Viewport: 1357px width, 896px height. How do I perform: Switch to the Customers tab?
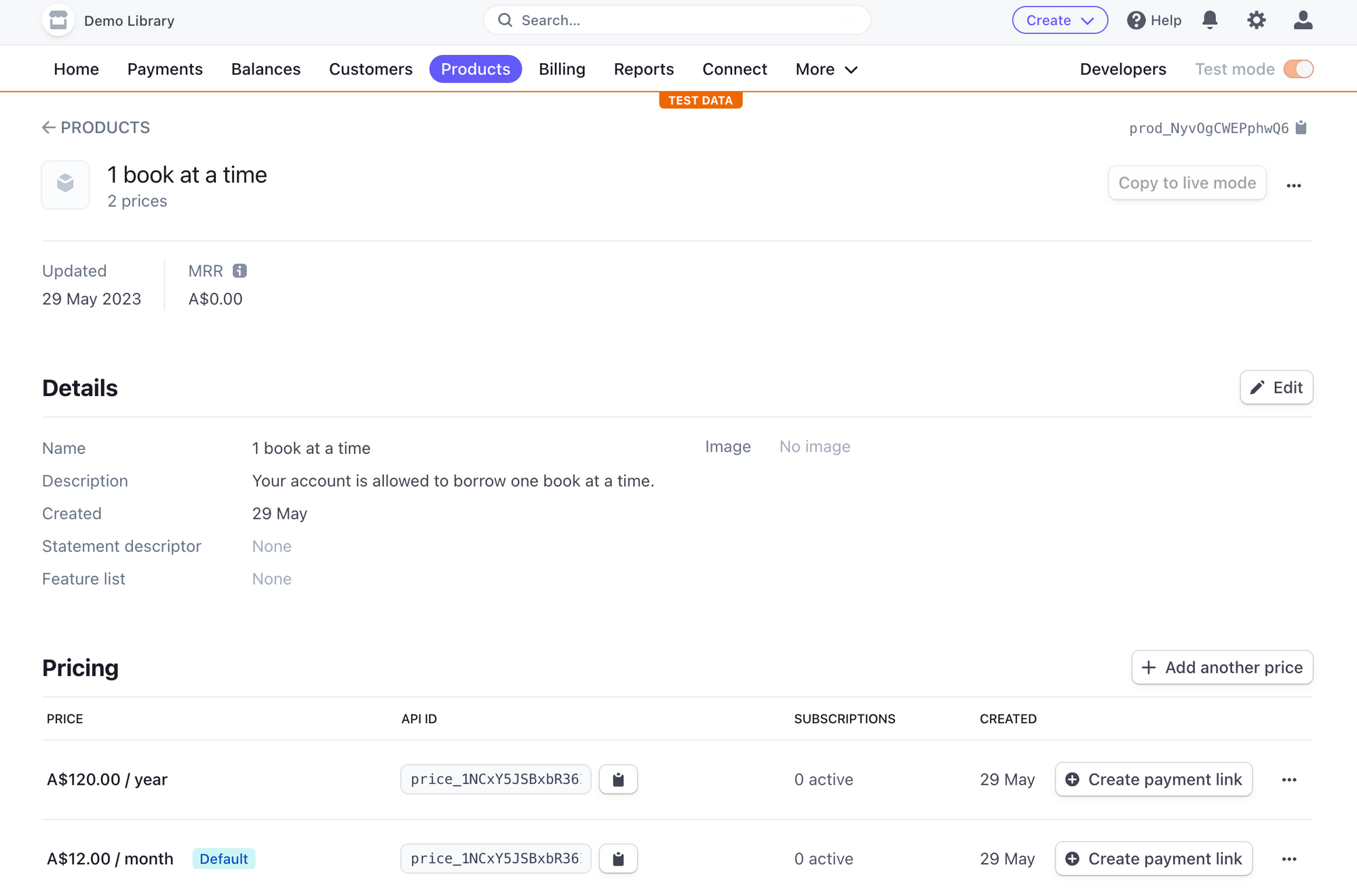370,69
